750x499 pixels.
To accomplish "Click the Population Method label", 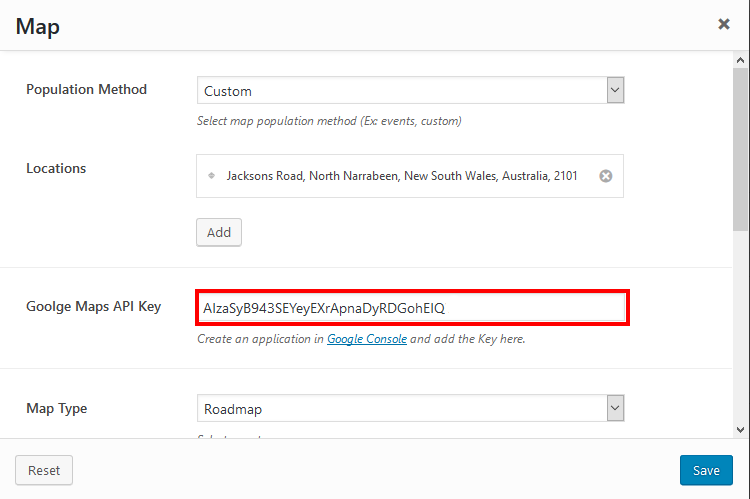I will (x=86, y=89).
